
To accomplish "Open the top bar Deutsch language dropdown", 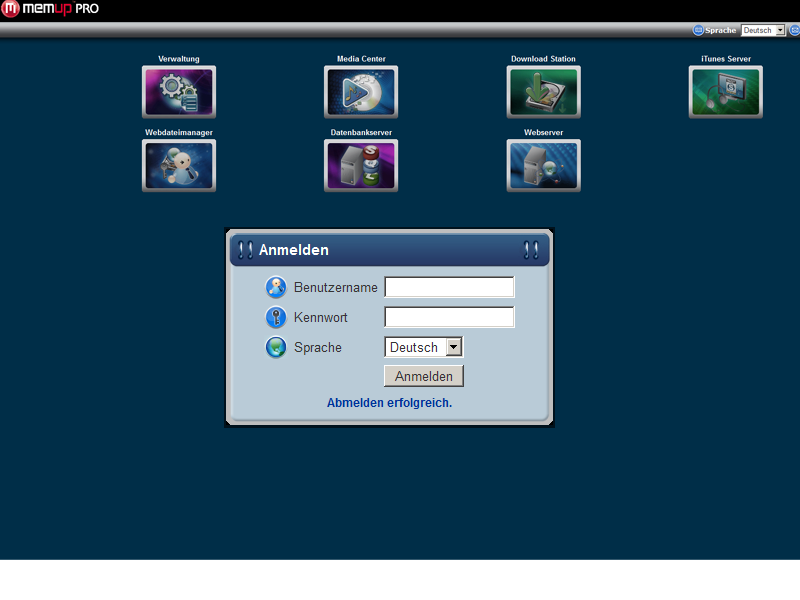I will [763, 30].
